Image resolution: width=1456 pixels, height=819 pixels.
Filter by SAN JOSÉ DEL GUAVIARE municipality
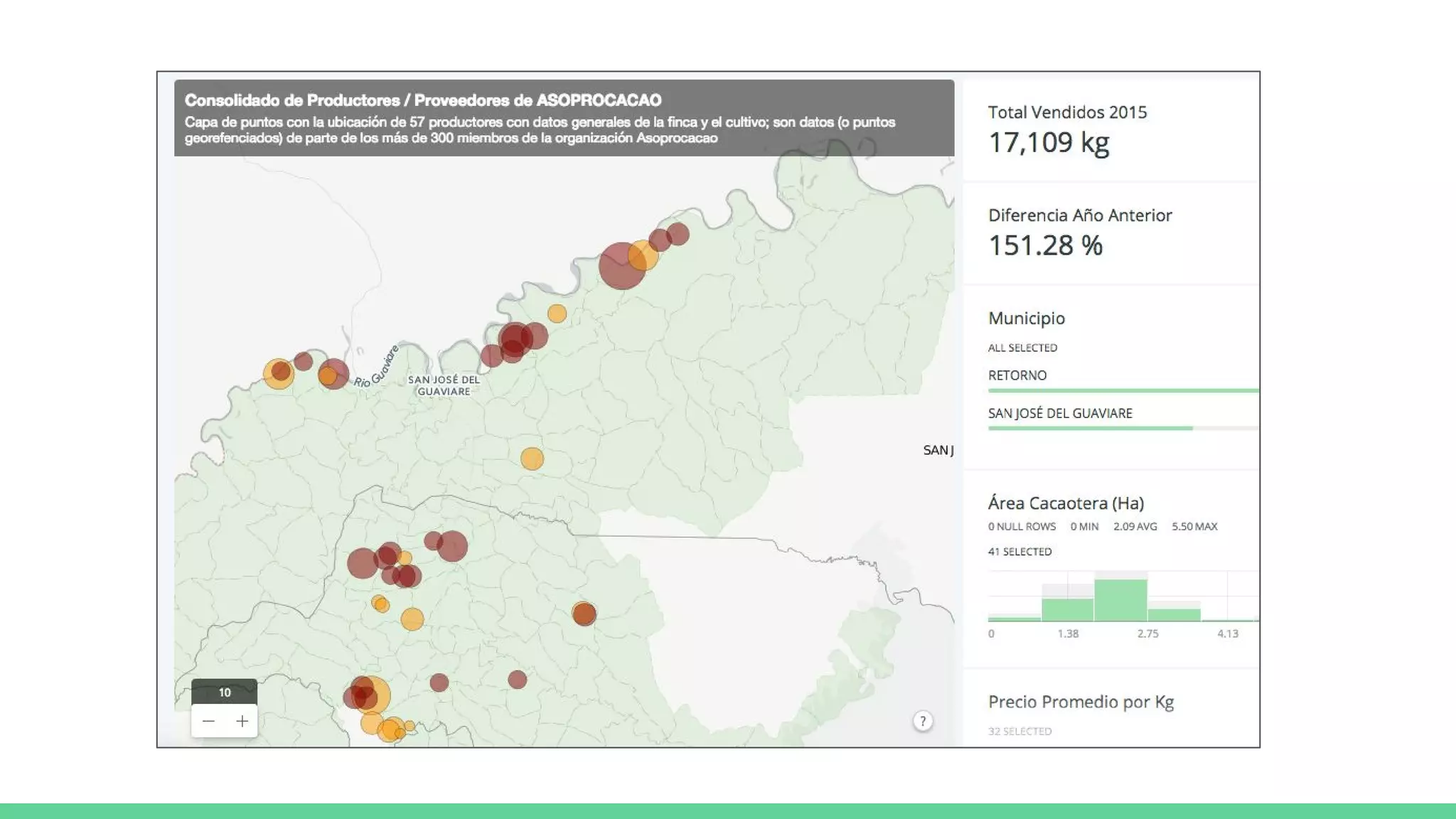pyautogui.click(x=1060, y=413)
